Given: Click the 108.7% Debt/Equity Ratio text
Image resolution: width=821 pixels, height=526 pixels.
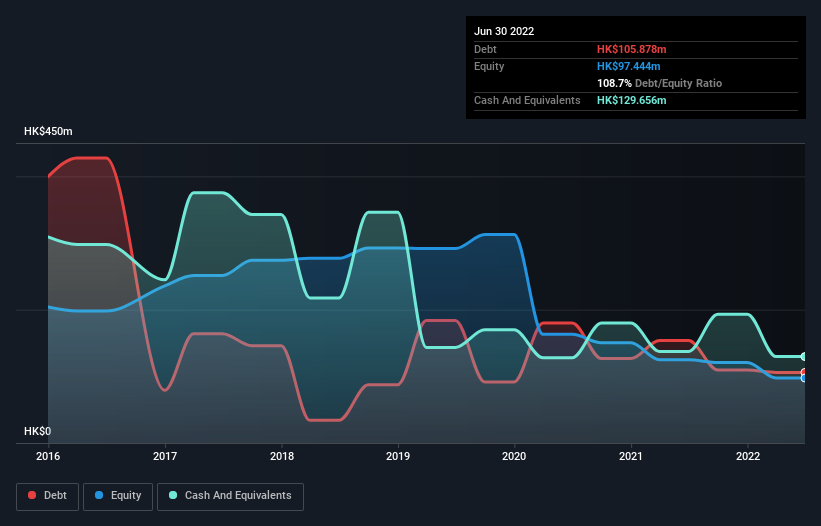Looking at the screenshot, I should [x=659, y=83].
